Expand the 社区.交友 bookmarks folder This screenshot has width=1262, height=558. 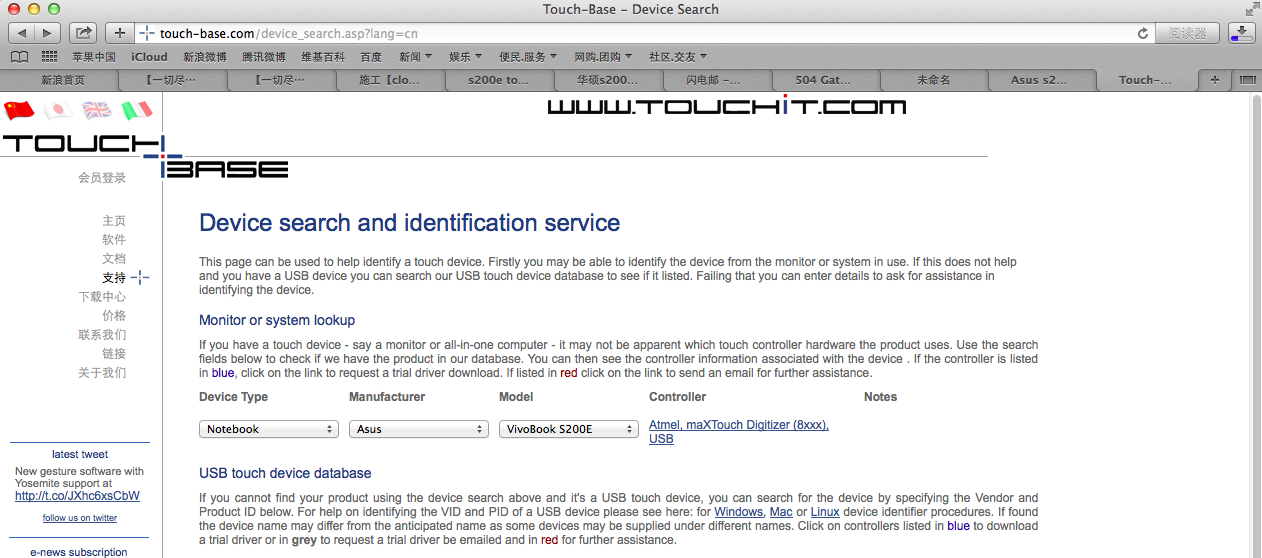click(x=678, y=57)
